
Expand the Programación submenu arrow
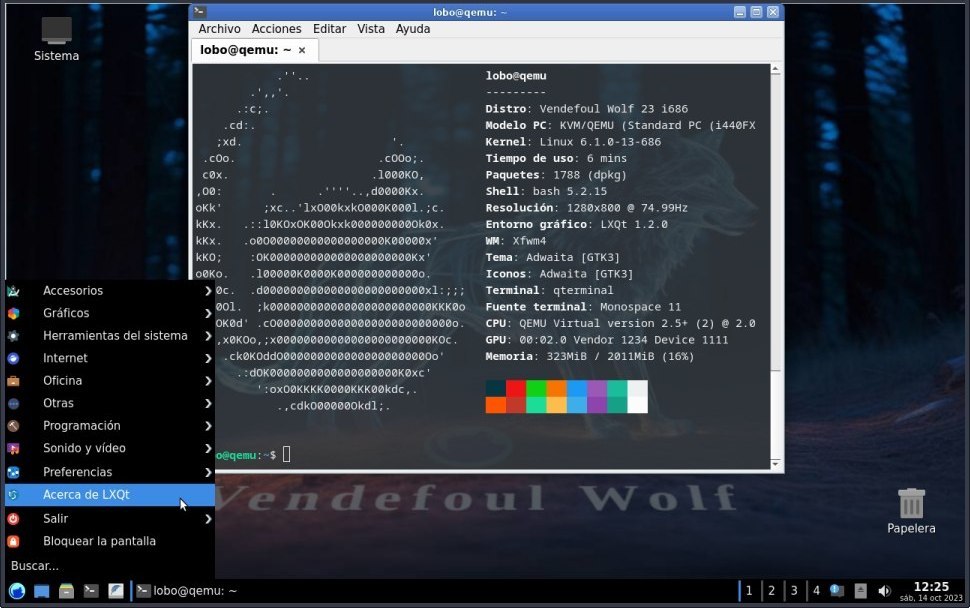[x=208, y=426]
